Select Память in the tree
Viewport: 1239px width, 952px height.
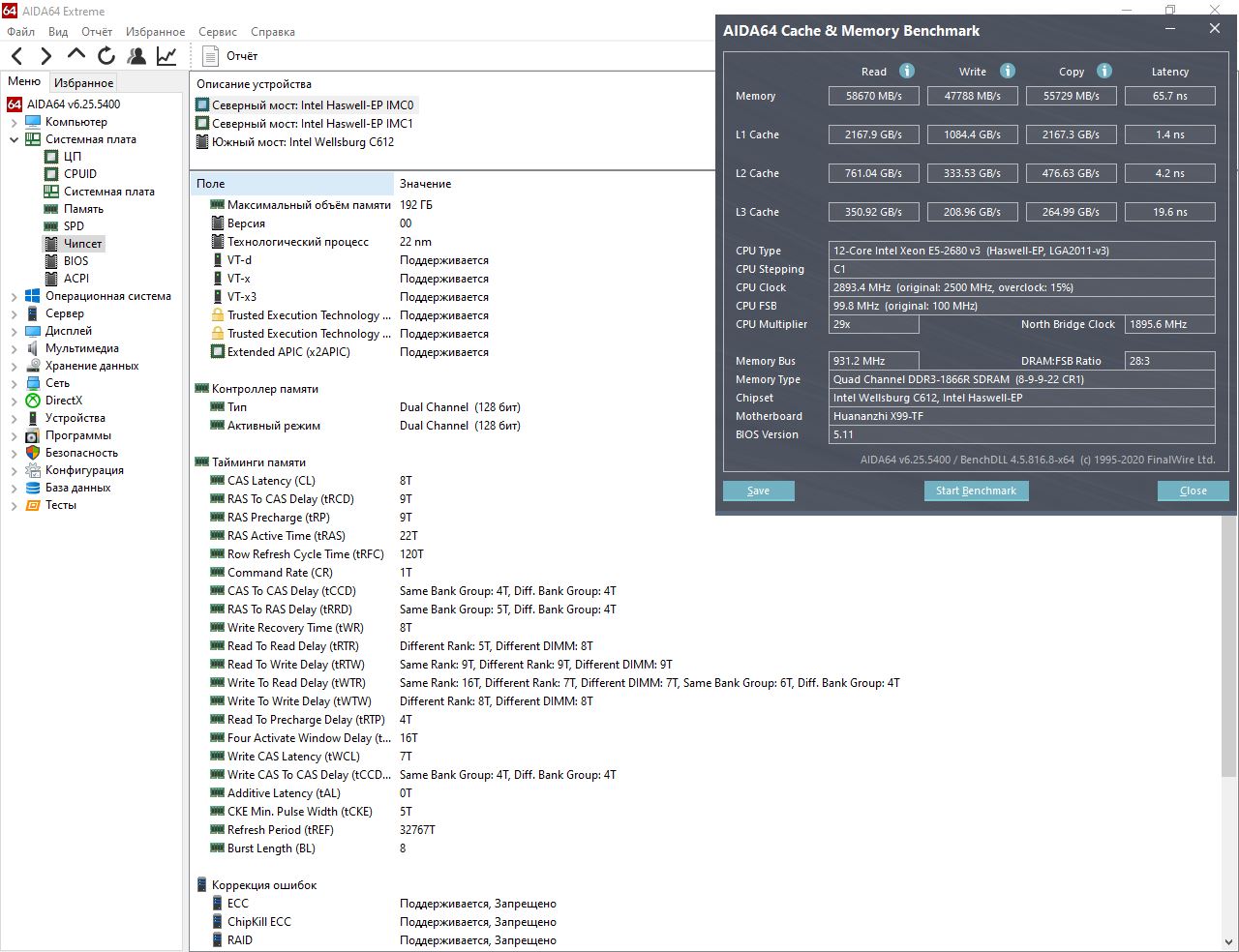point(83,209)
